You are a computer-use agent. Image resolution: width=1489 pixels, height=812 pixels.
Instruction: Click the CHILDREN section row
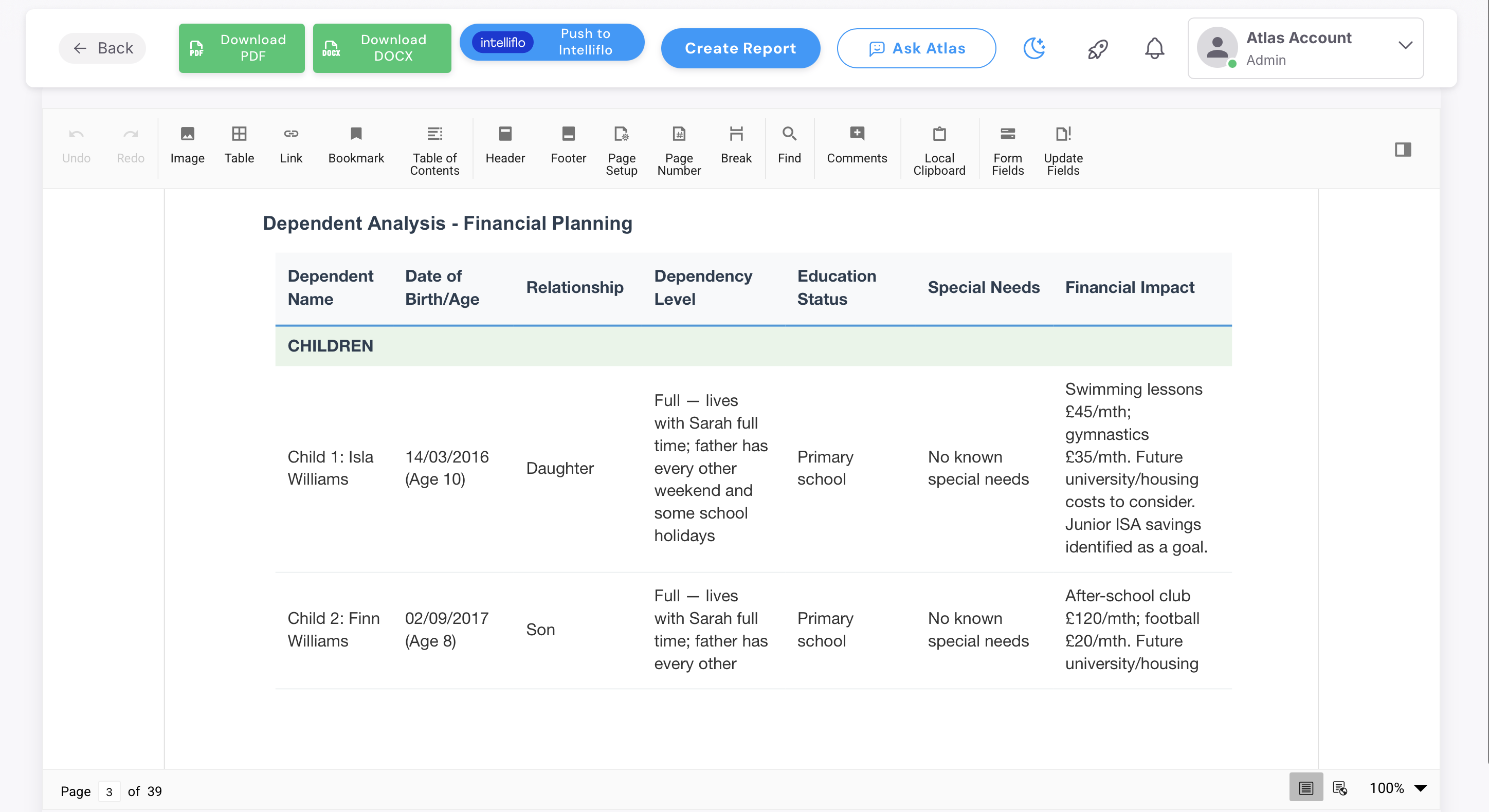pos(753,345)
